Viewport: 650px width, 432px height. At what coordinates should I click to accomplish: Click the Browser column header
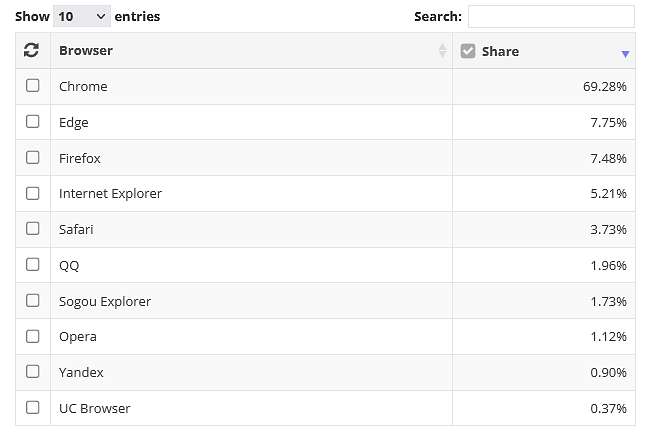[86, 51]
